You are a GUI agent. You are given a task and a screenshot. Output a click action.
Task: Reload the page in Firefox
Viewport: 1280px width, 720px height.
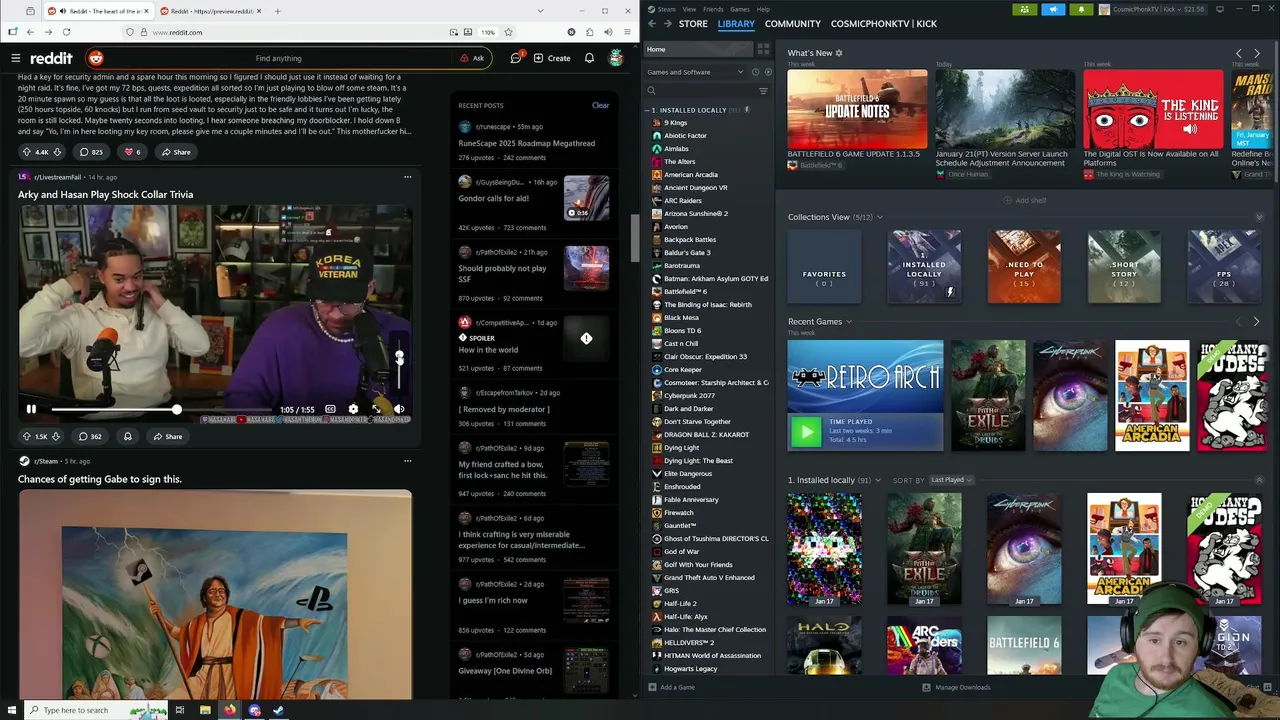[66, 32]
